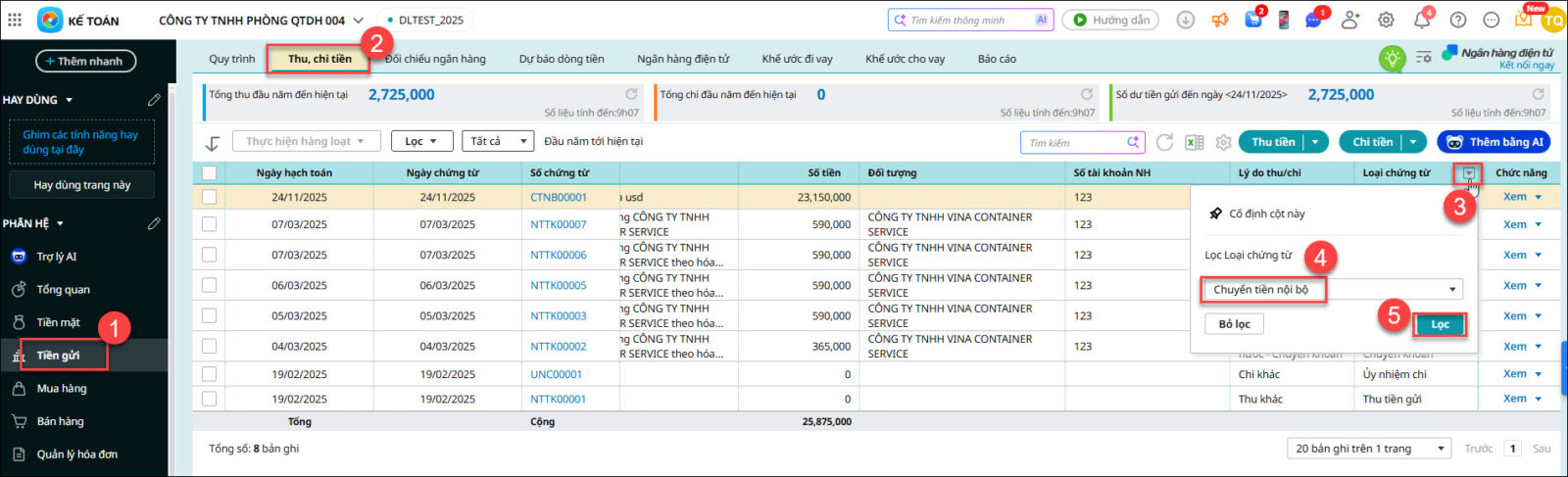The image size is (1568, 477).
Task: Refresh the transaction list
Action: [x=1164, y=142]
